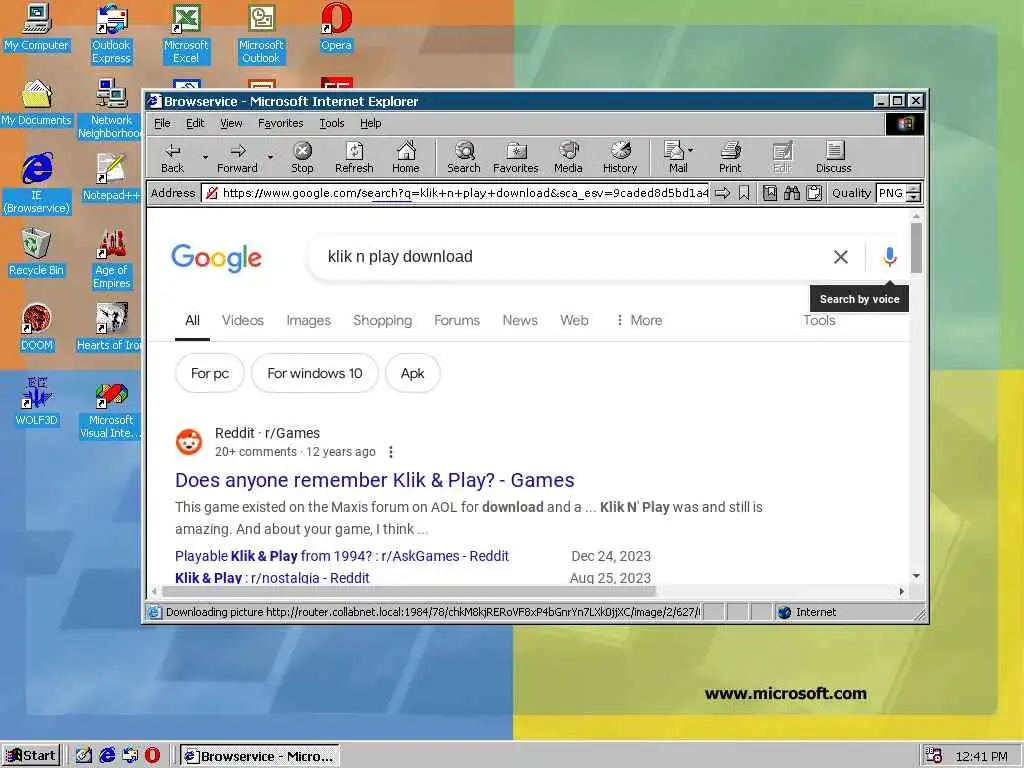Open the Favorites toolbar button
This screenshot has height=768, width=1024.
click(516, 157)
